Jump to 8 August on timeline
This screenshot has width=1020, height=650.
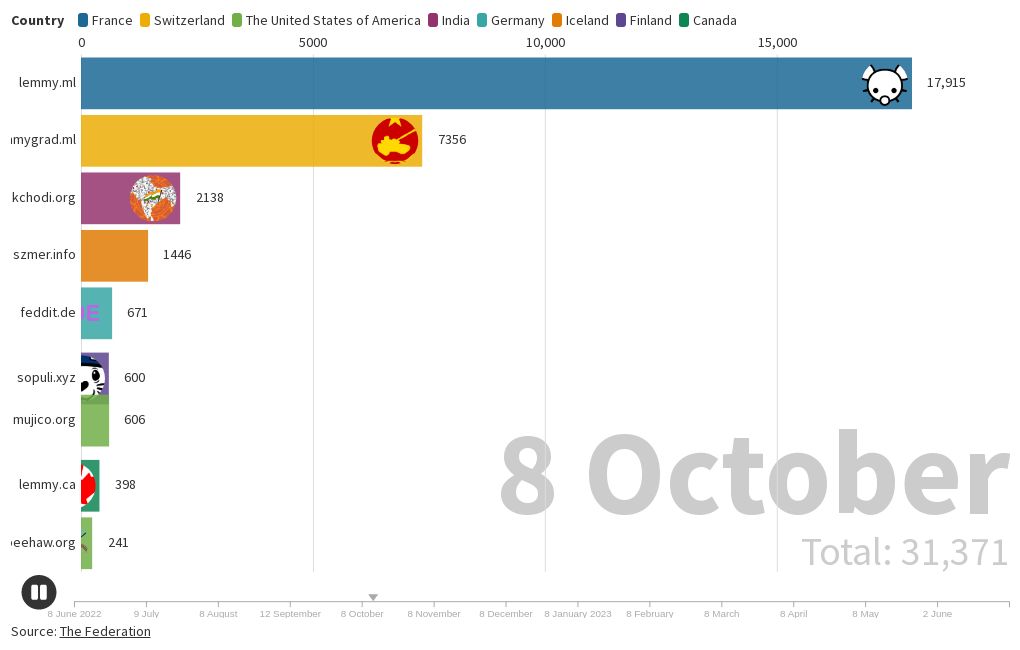[x=219, y=614]
